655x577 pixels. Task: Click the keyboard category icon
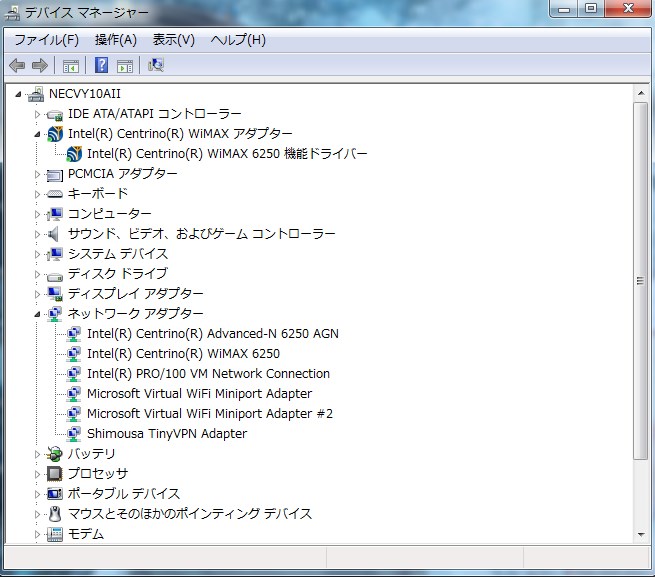(x=55, y=194)
